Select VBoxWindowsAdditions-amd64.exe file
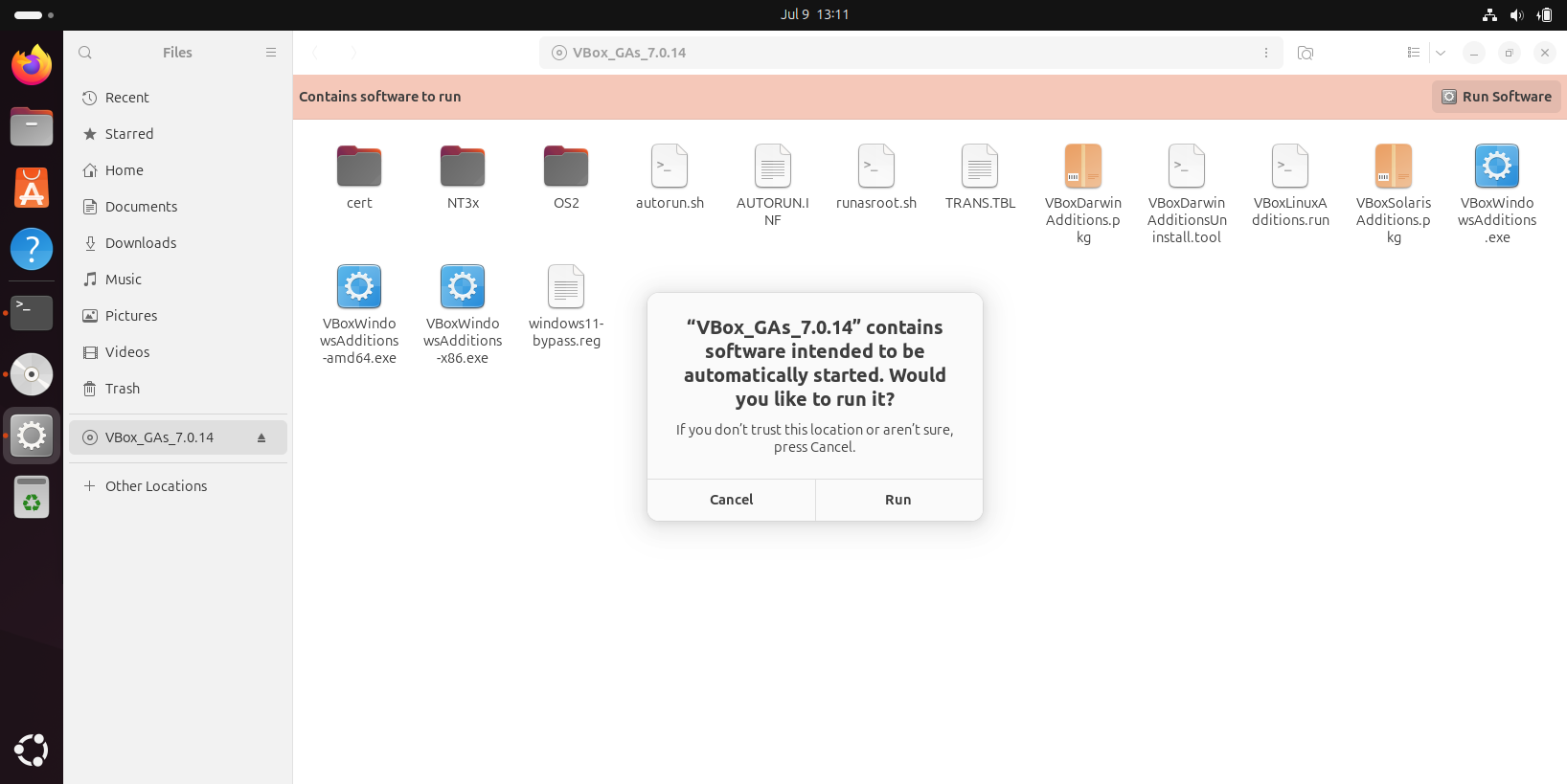Screen dimensions: 1567x784 [x=359, y=315]
